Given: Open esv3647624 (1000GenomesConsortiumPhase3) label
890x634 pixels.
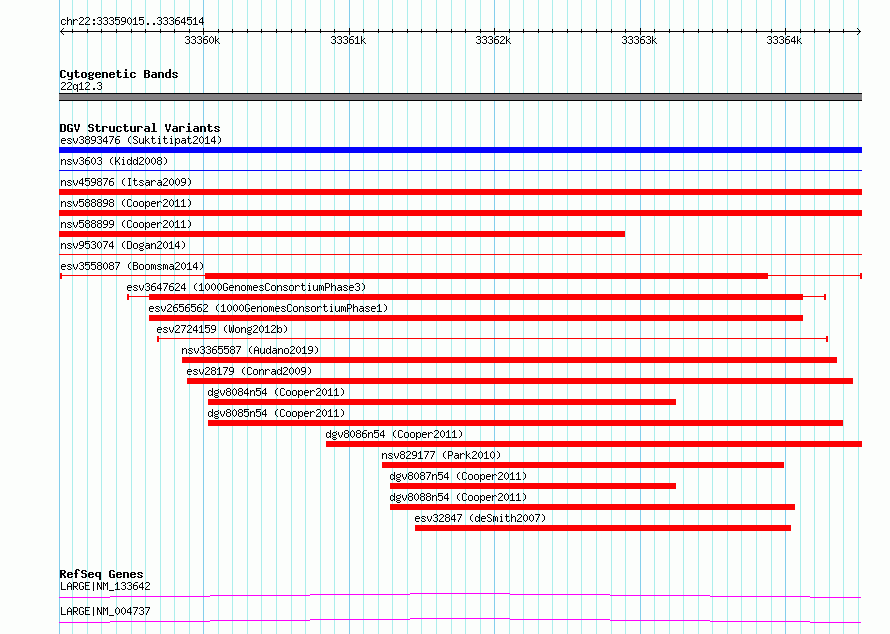Looking at the screenshot, I should [x=246, y=287].
